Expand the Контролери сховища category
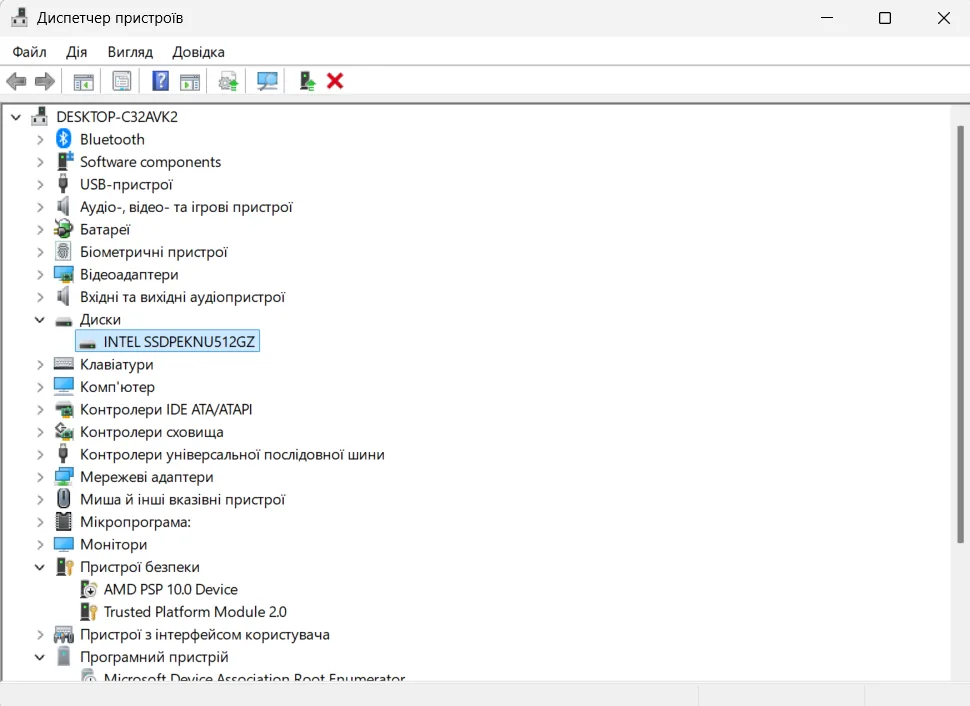 pos(40,432)
